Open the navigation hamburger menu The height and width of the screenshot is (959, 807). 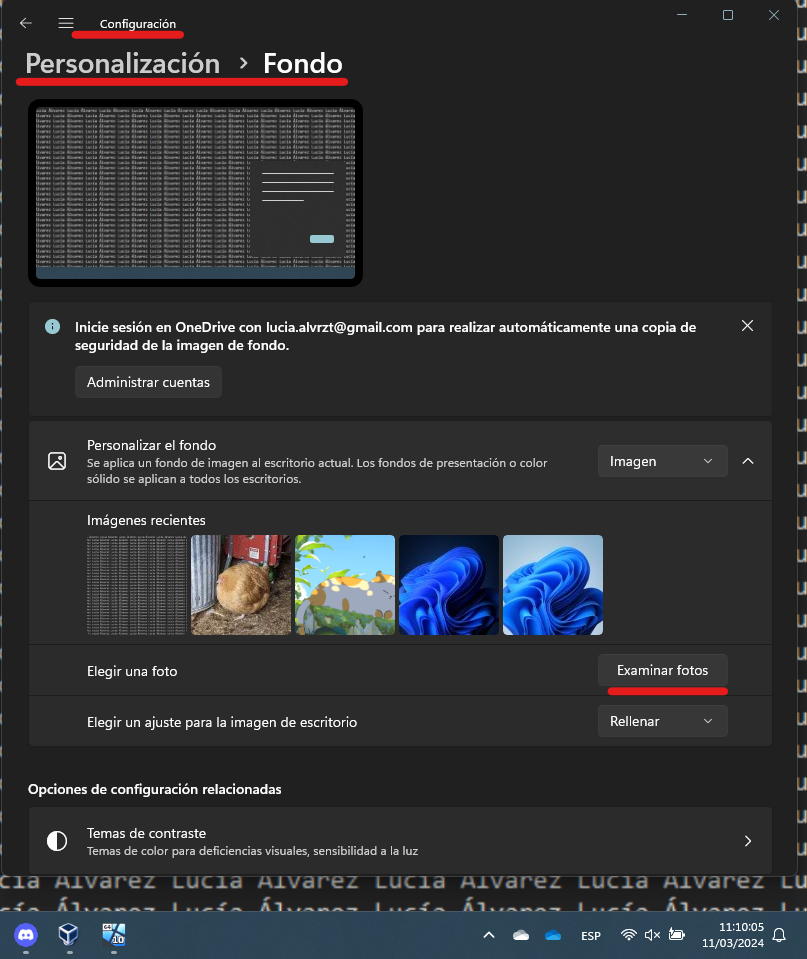(x=66, y=23)
